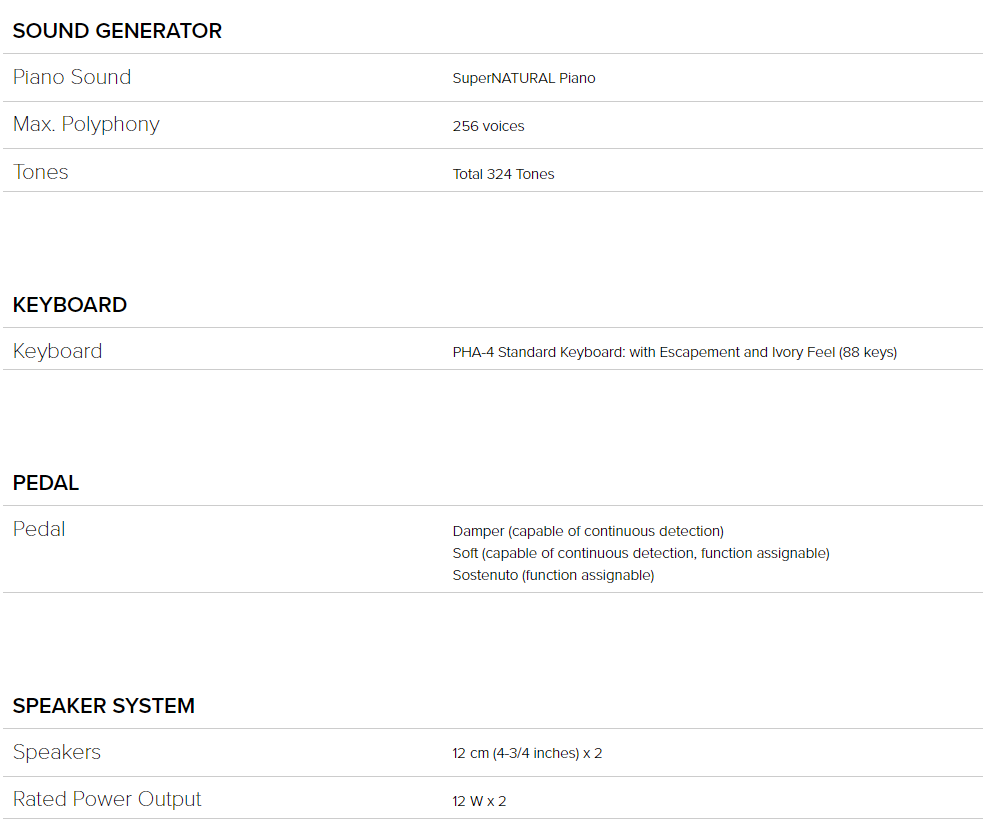This screenshot has width=985, height=833.
Task: Click the SOUND GENERATOR section heading
Action: click(117, 31)
